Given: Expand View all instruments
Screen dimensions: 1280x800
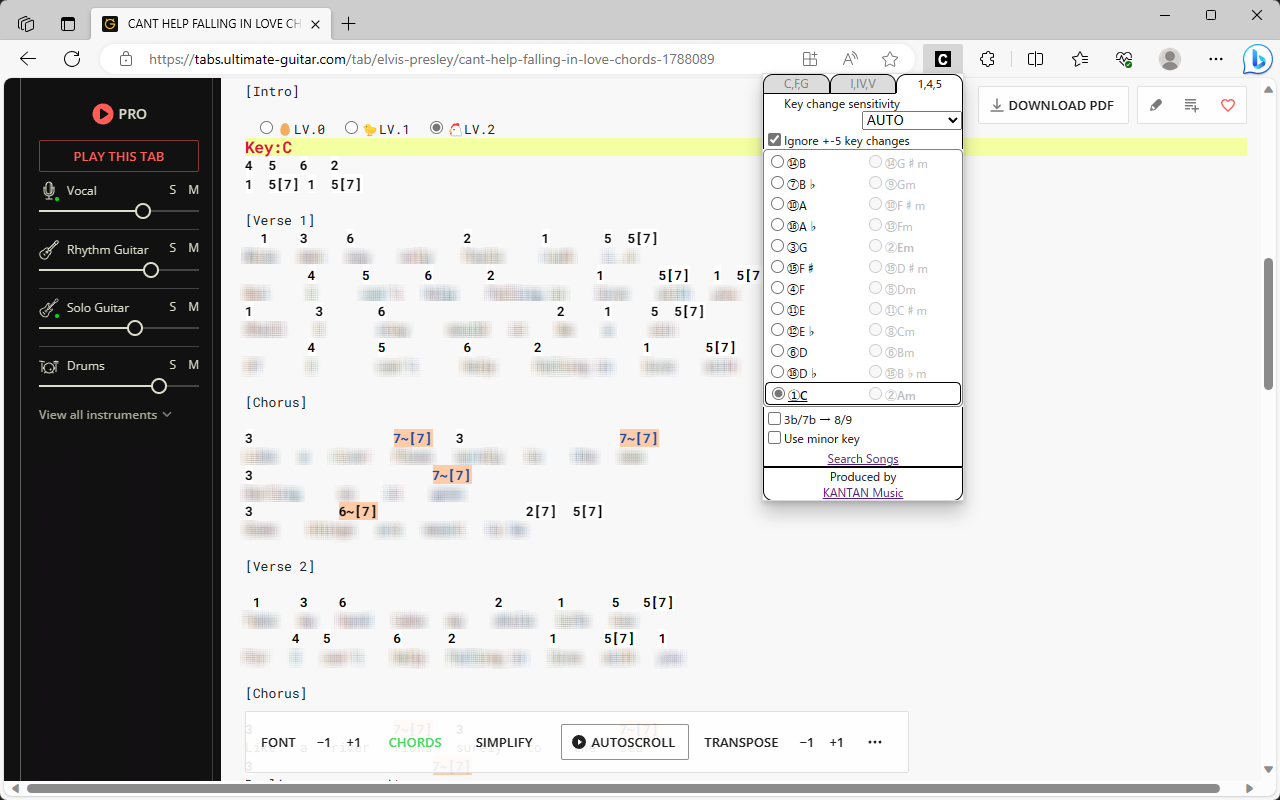Looking at the screenshot, I should pyautogui.click(x=105, y=414).
